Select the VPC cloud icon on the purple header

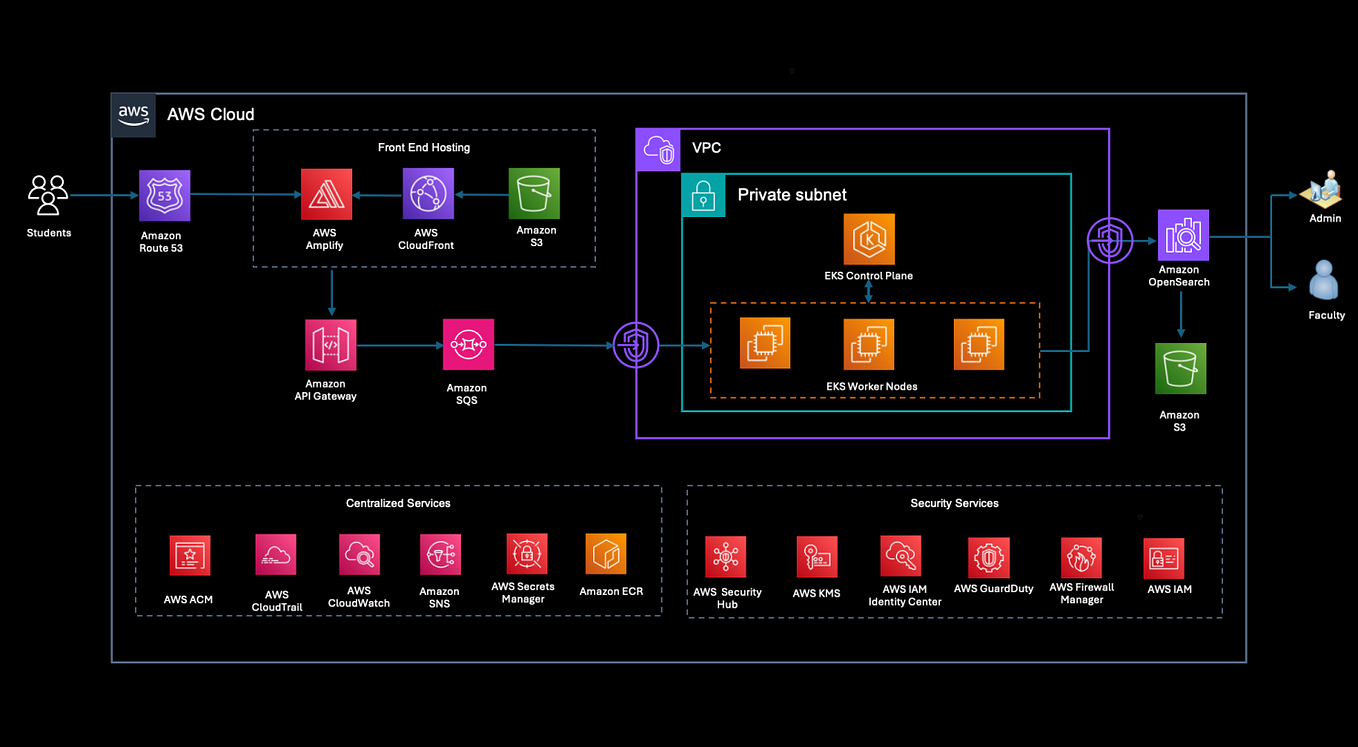click(x=657, y=148)
